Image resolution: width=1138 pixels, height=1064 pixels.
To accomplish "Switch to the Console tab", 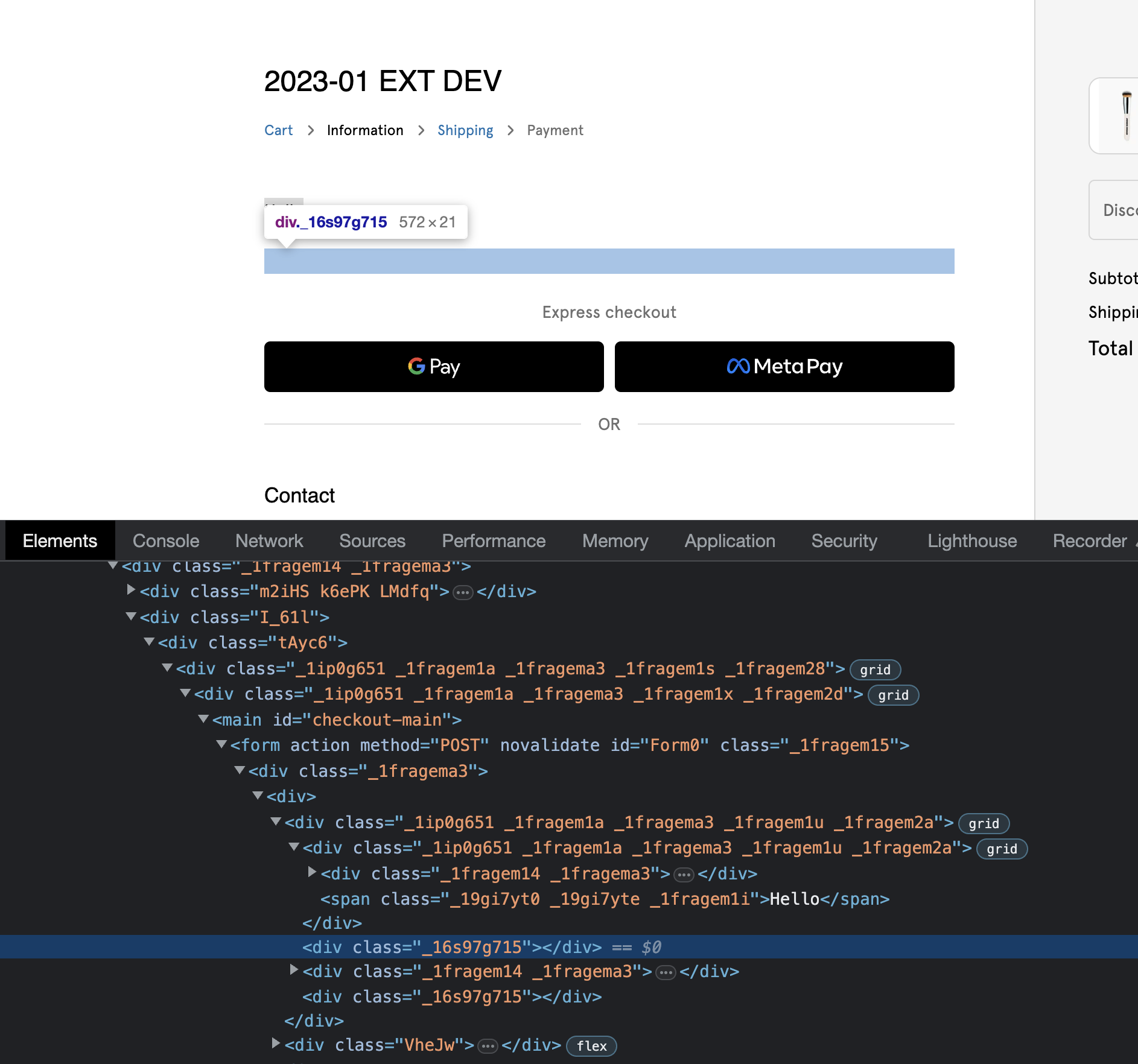I will tap(166, 540).
